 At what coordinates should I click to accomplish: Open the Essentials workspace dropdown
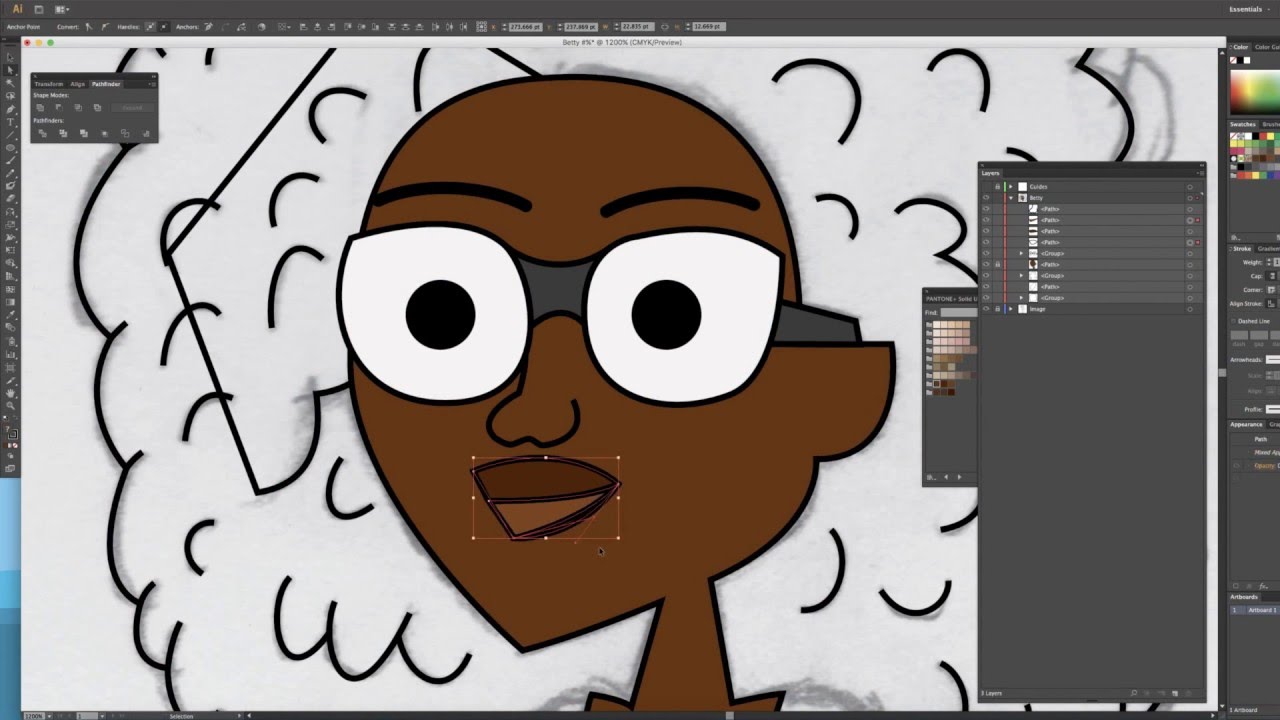point(1250,9)
